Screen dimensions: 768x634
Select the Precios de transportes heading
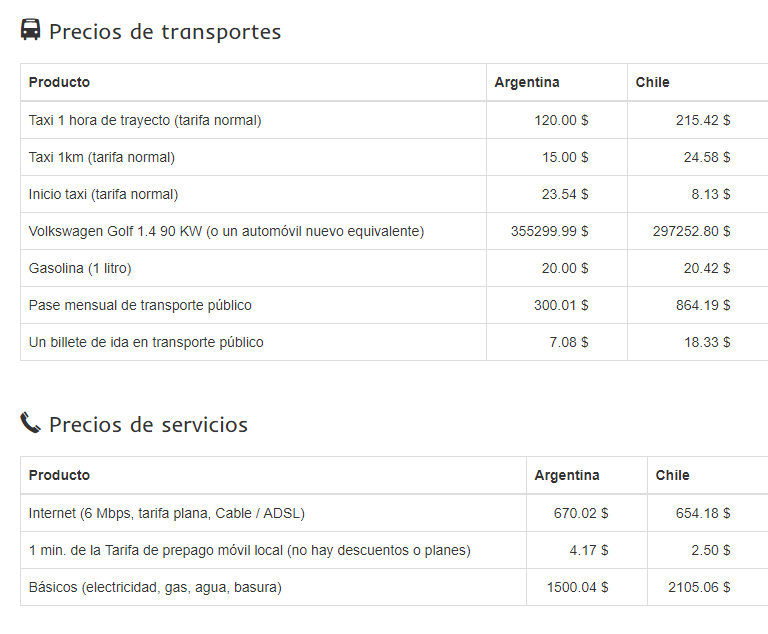[165, 32]
